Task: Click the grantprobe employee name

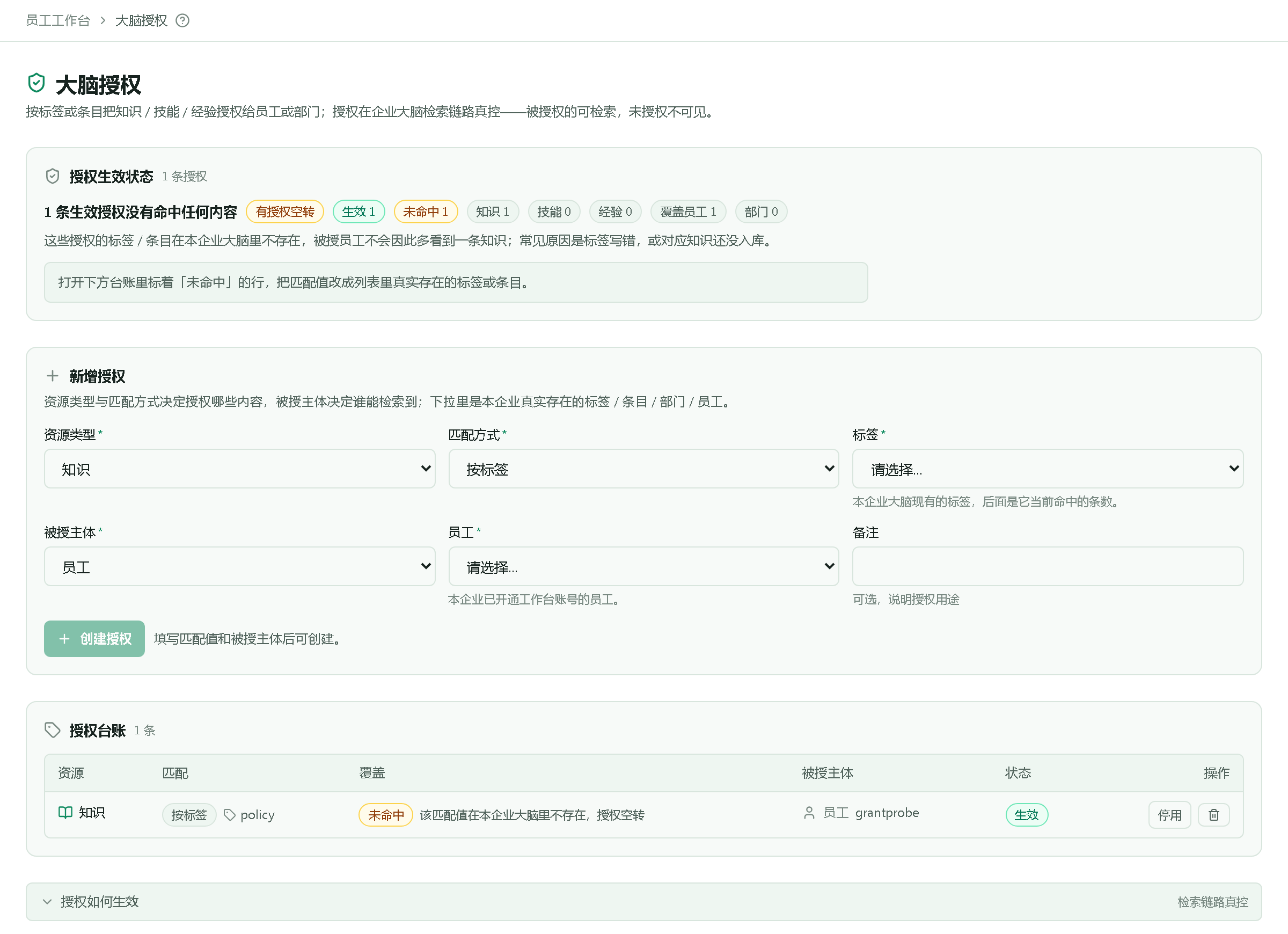Action: click(x=887, y=813)
